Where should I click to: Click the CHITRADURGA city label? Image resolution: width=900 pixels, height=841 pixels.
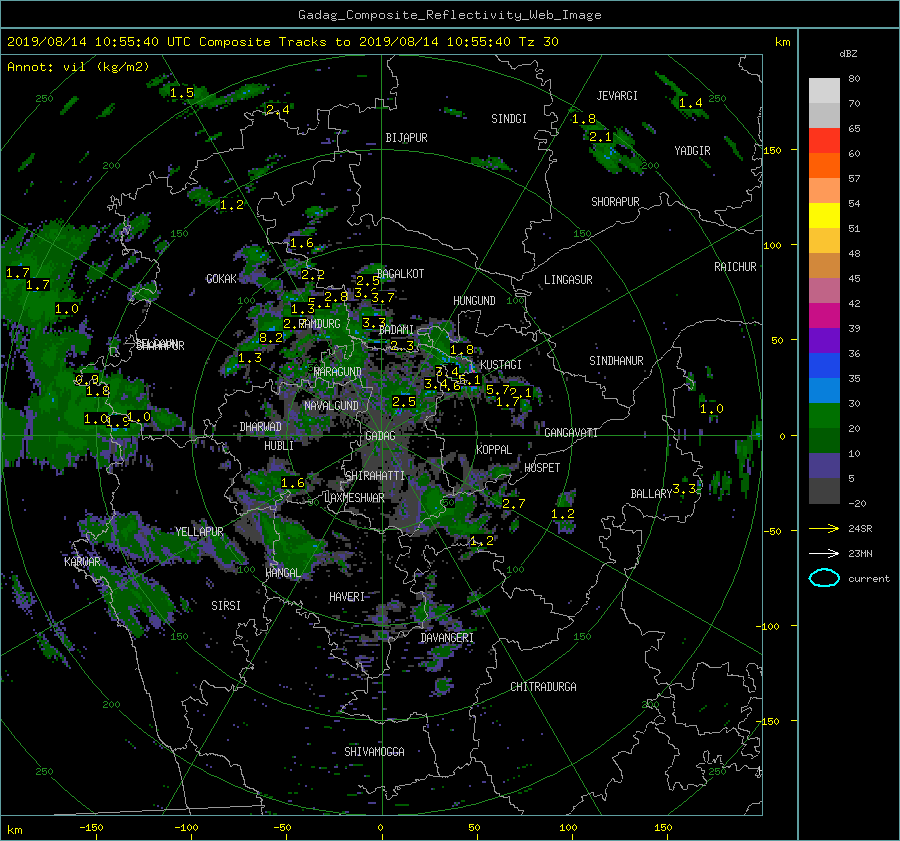click(543, 687)
